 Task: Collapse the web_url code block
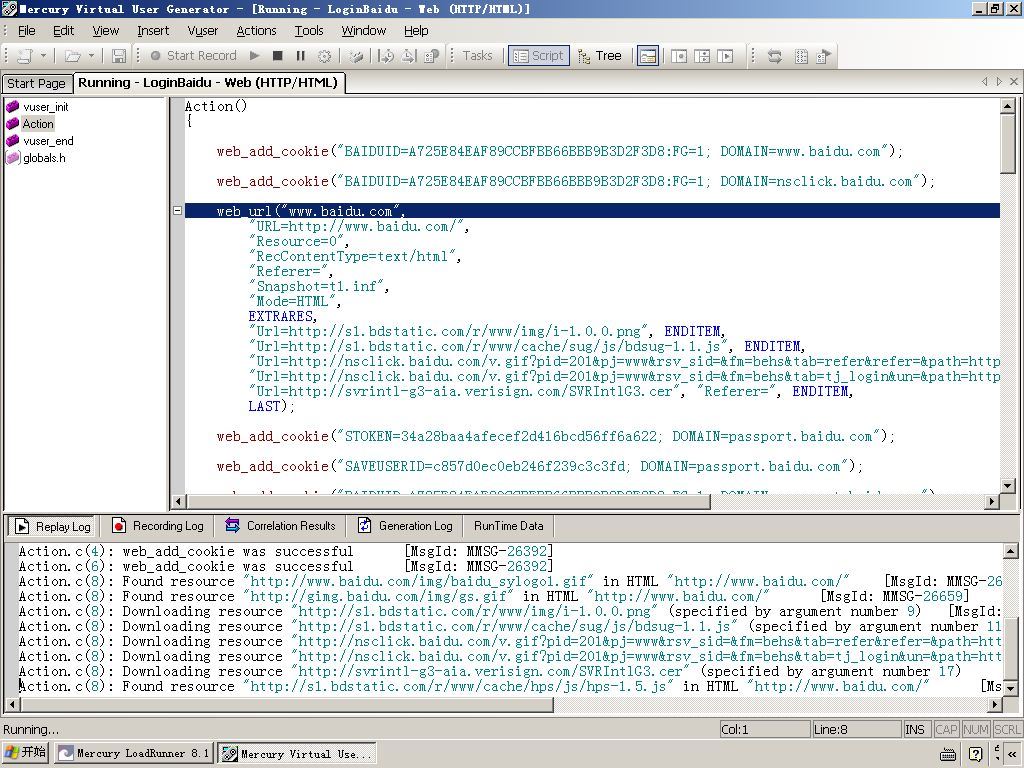coord(177,210)
